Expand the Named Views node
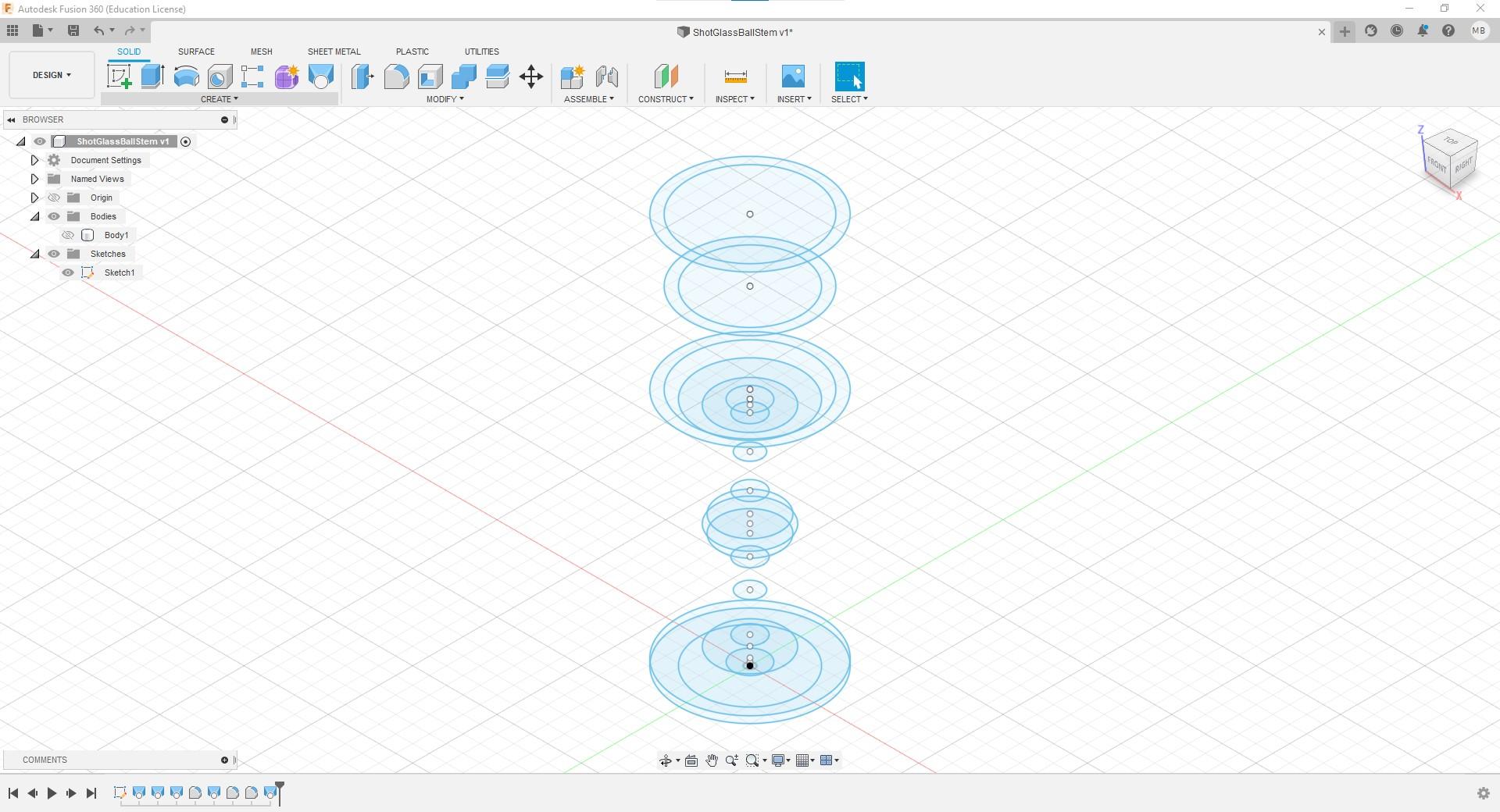This screenshot has height=812, width=1500. pyautogui.click(x=34, y=179)
